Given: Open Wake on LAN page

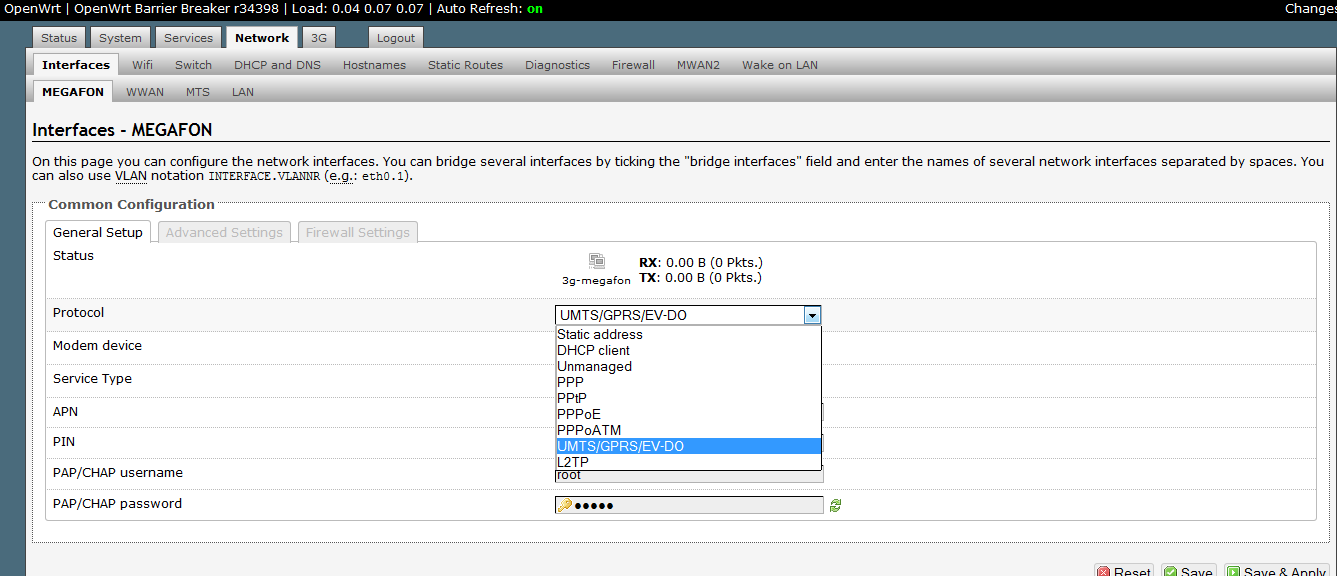Looking at the screenshot, I should coord(779,65).
